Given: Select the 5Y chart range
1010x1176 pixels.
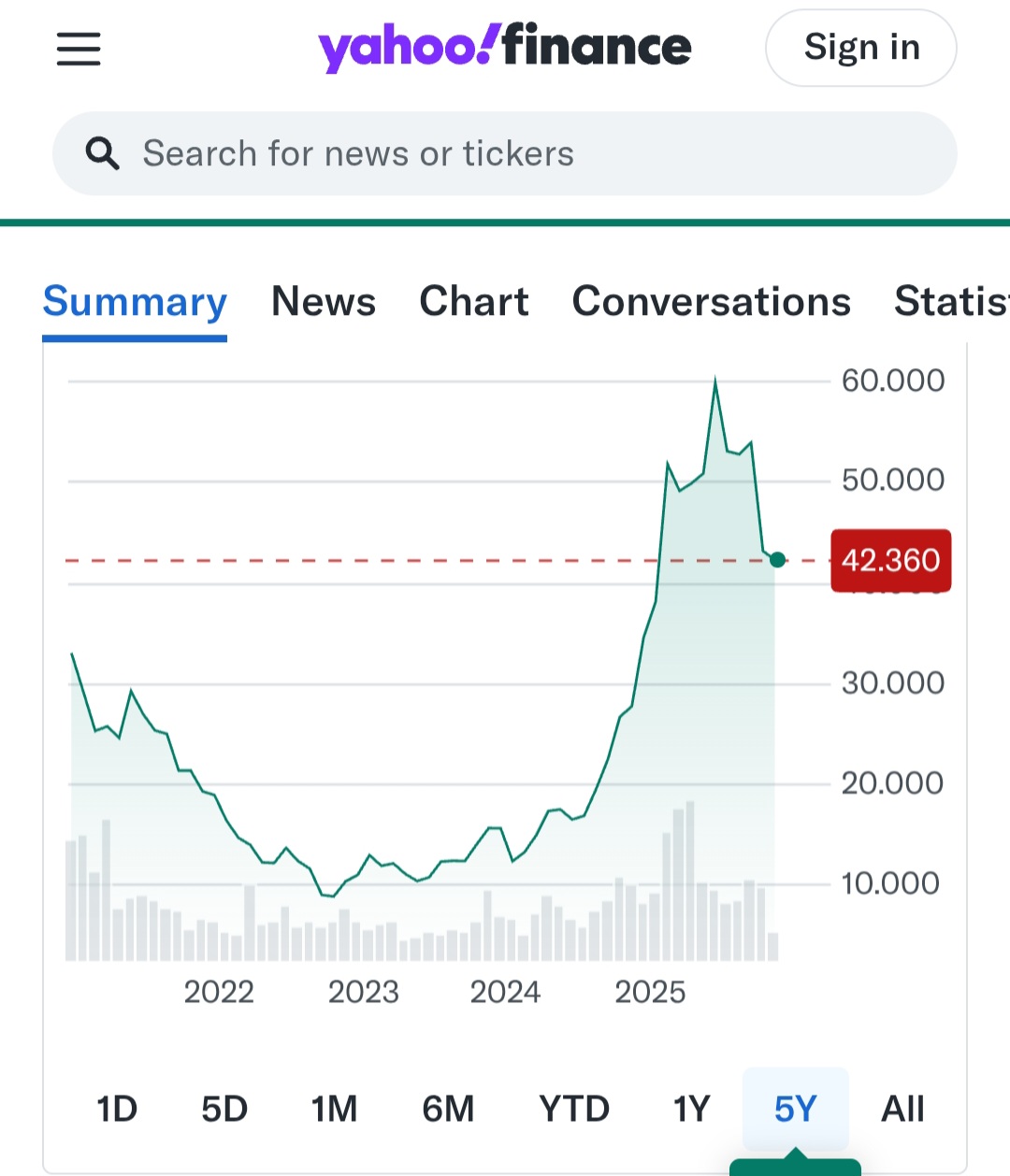Looking at the screenshot, I should [x=795, y=1109].
